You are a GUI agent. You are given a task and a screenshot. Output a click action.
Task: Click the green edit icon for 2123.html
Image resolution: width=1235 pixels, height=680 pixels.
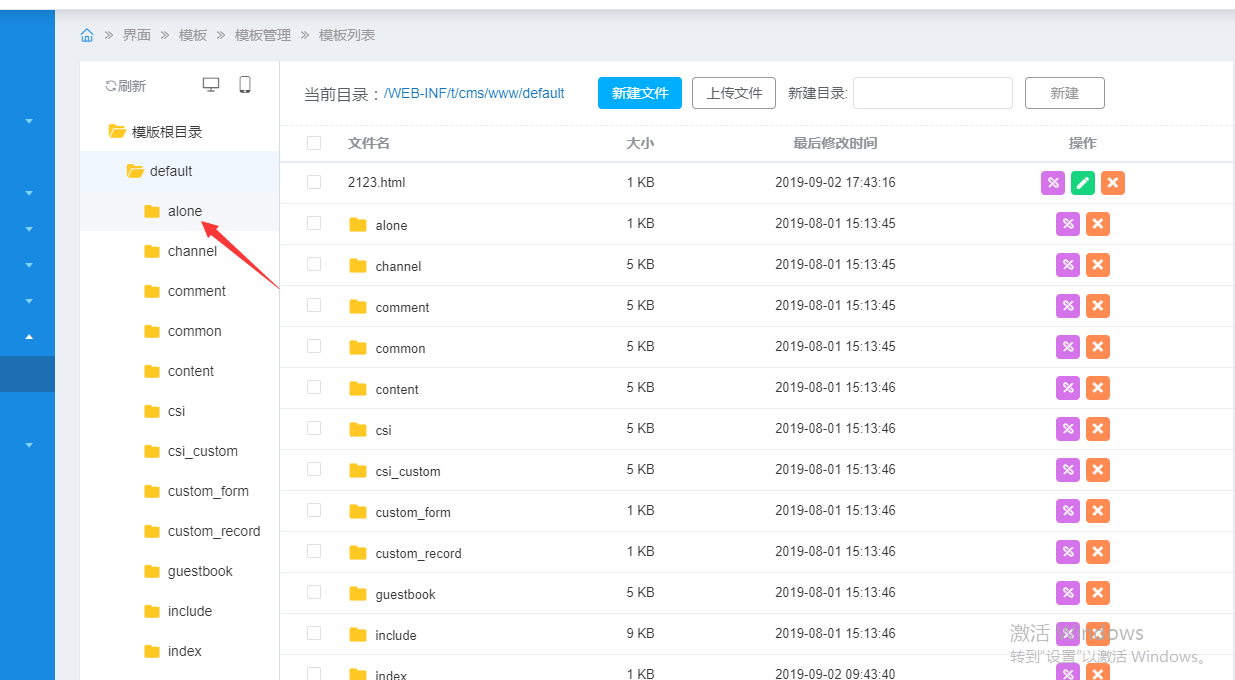pyautogui.click(x=1083, y=183)
